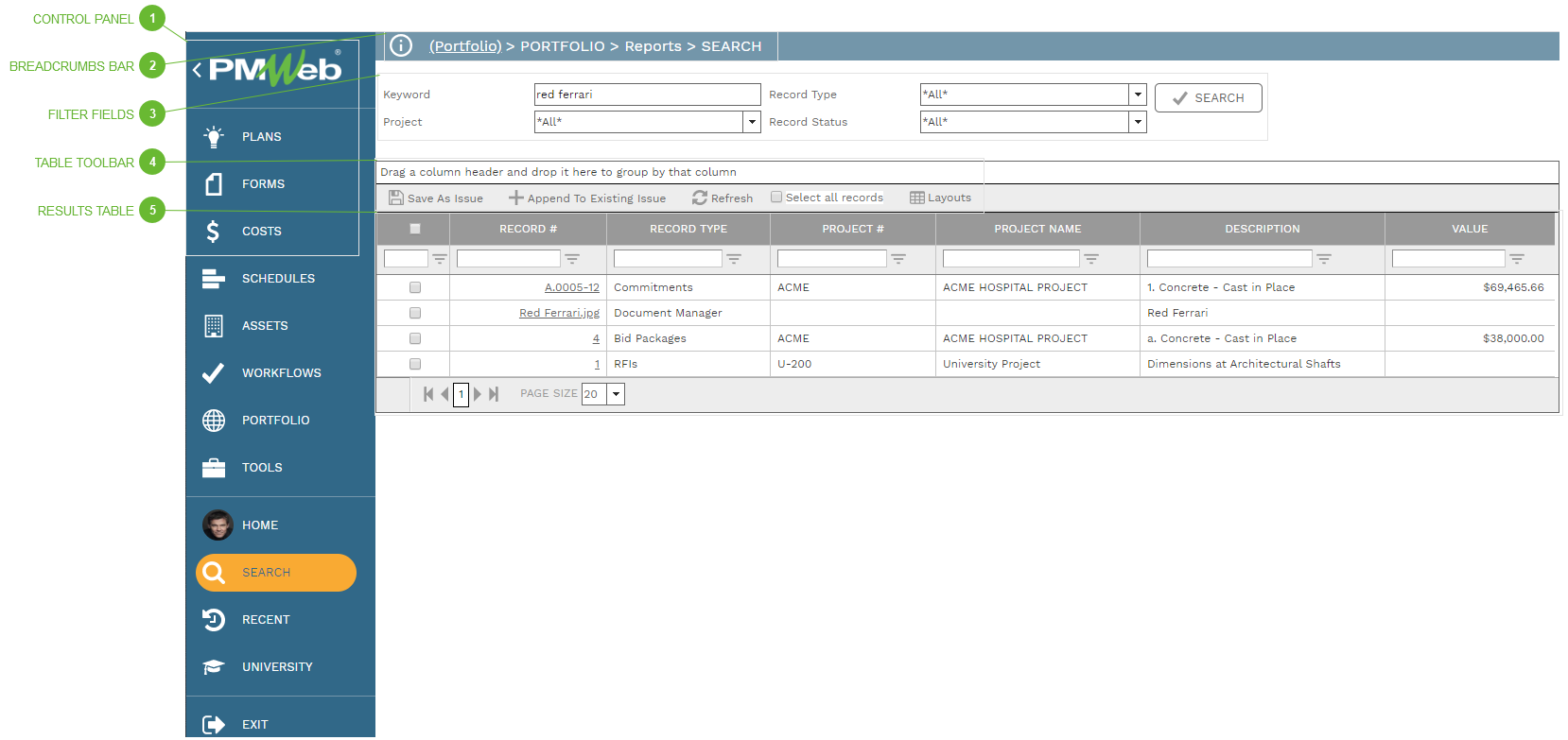Click the Keyword input field
1568x740 pixels.
[647, 95]
